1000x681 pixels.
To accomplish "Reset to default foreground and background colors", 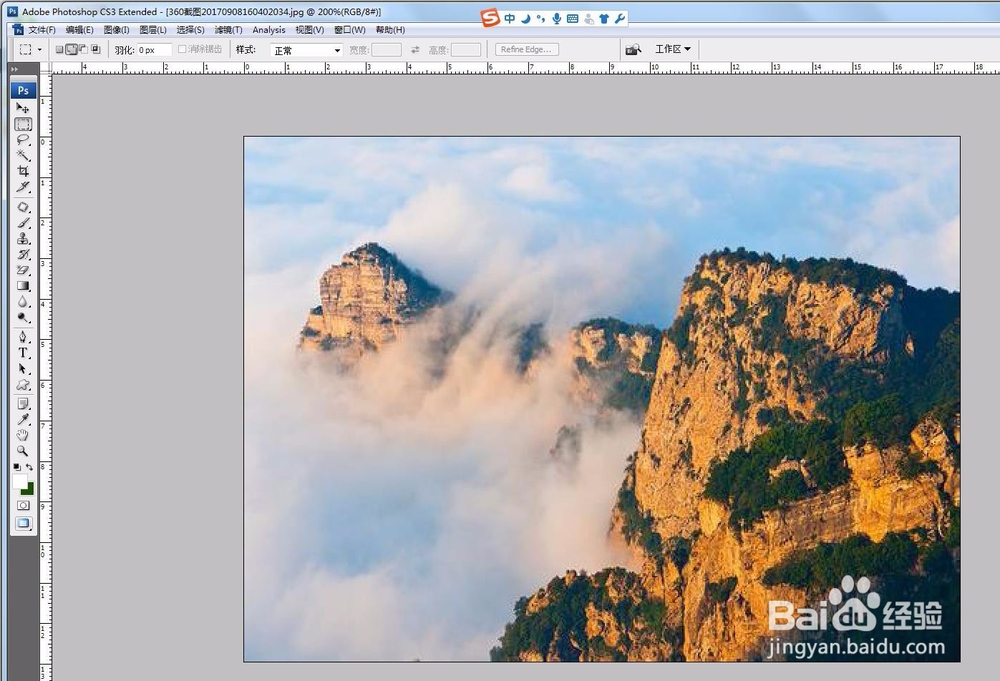I will pos(17,467).
